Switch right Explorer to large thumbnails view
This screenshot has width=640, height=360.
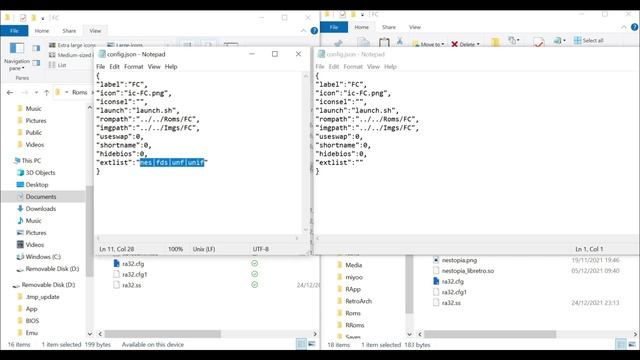click(x=632, y=344)
